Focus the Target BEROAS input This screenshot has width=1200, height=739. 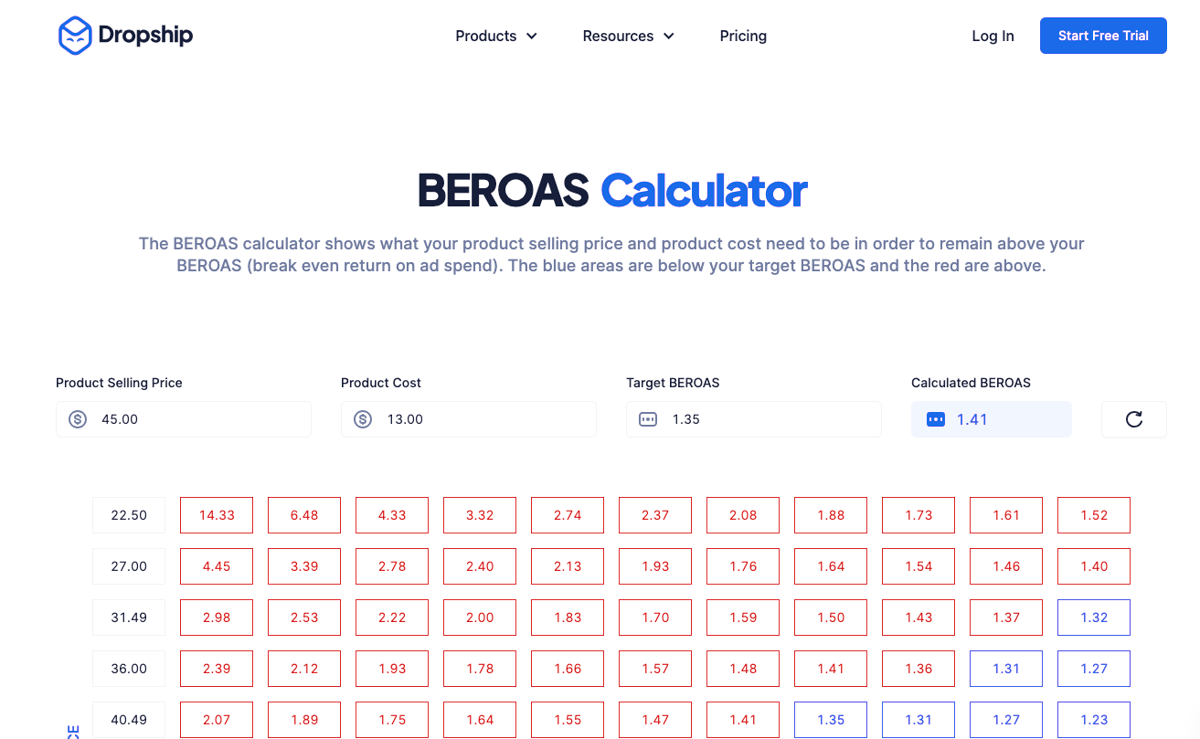point(754,419)
